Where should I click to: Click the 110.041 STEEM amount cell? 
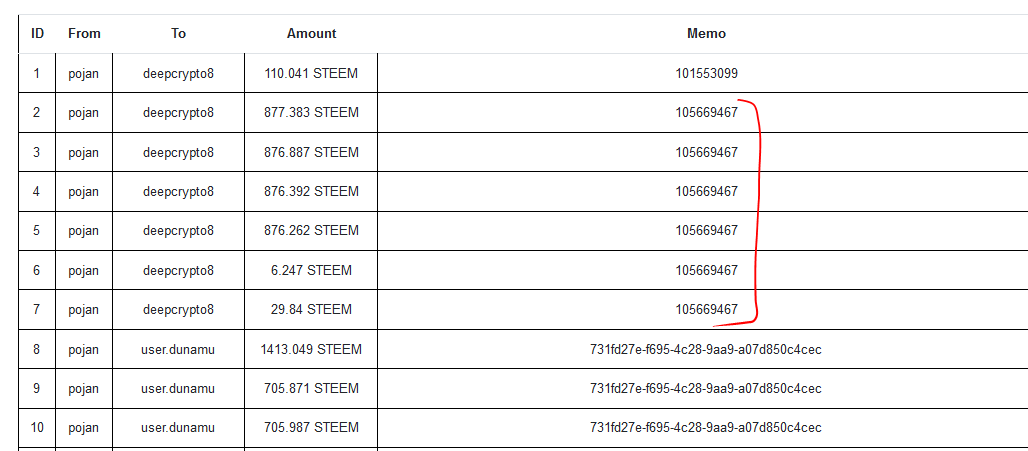(x=311, y=73)
